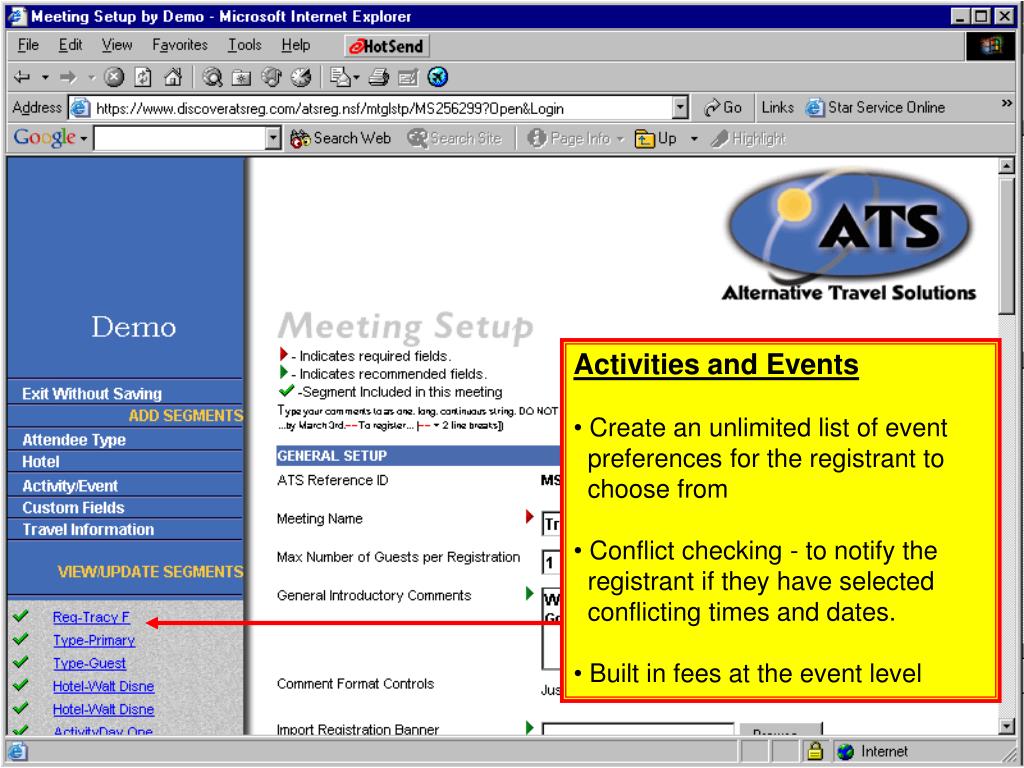Open the Google logo menu dropdown
The image size is (1024, 768).
(x=84, y=139)
